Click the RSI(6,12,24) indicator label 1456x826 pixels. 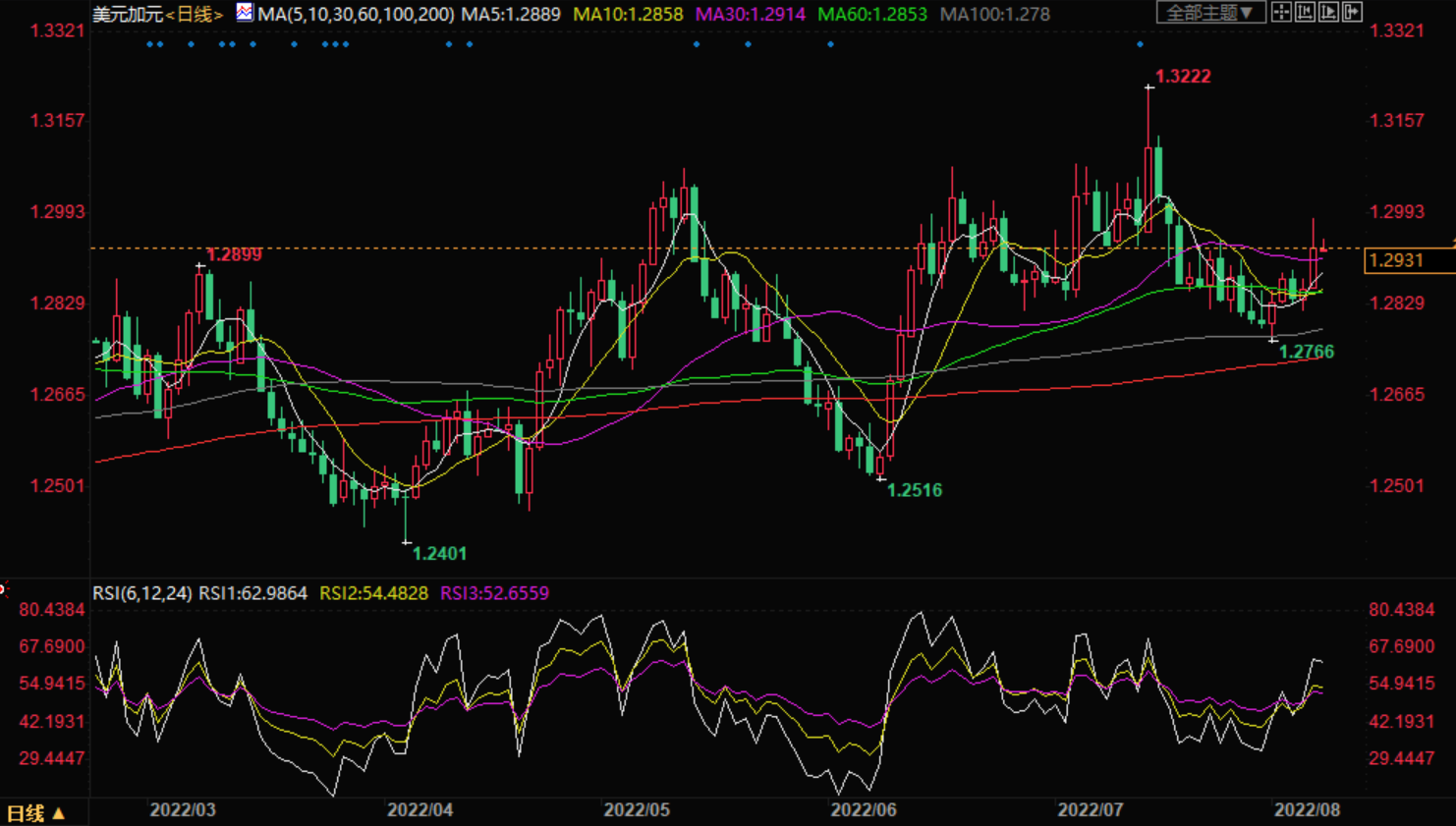click(x=142, y=593)
